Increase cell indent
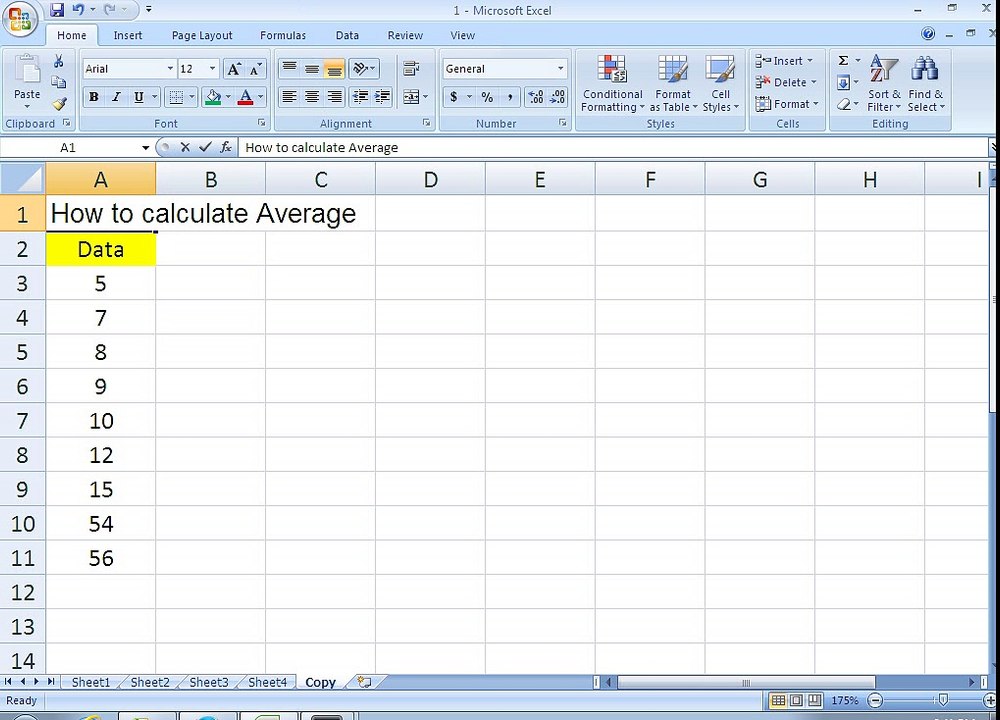Viewport: 1000px width, 720px height. pyautogui.click(x=382, y=97)
